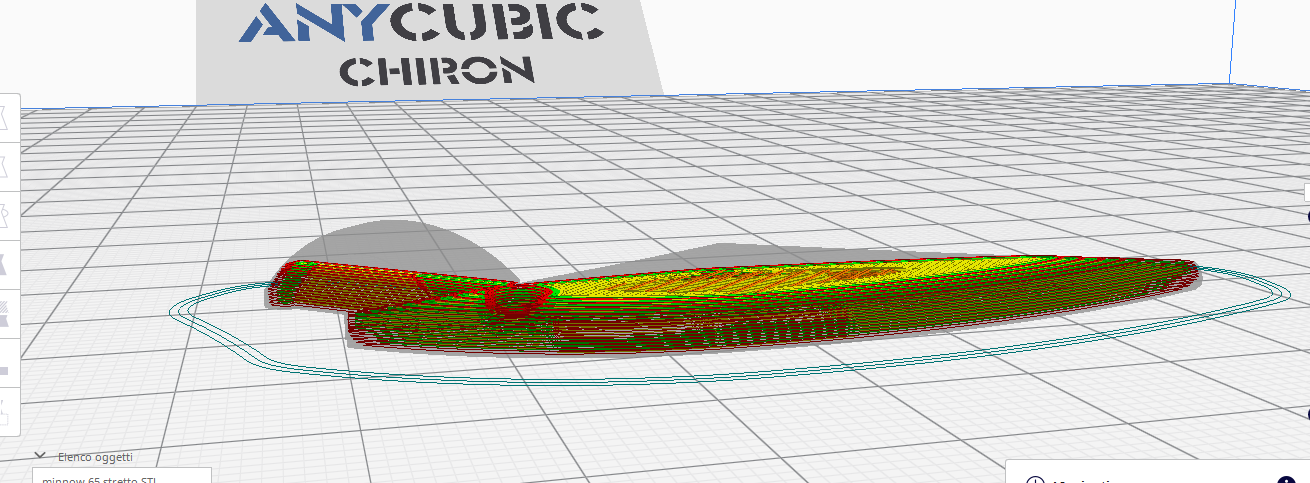The height and width of the screenshot is (483, 1310).
Task: Click the bottom-most icon in left toolbar
Action: 5,410
